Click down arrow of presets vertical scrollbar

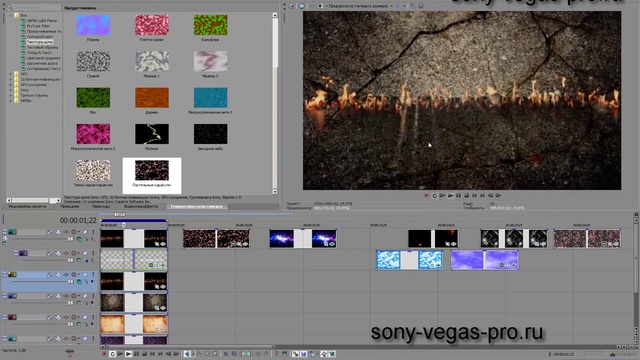click(275, 191)
